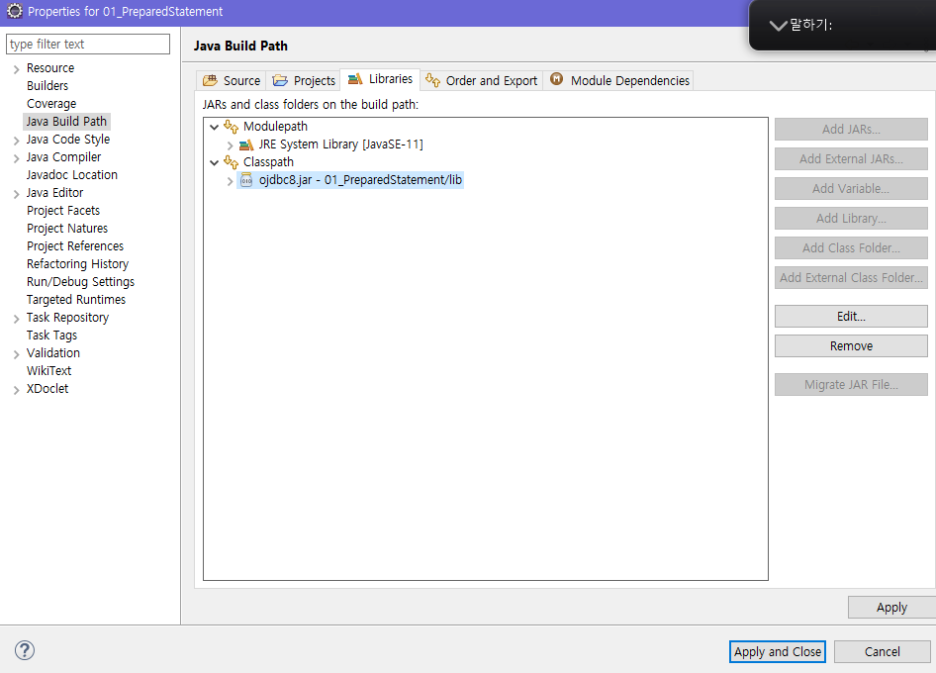Open the Validation page
Image resolution: width=936 pixels, height=673 pixels.
(53, 354)
